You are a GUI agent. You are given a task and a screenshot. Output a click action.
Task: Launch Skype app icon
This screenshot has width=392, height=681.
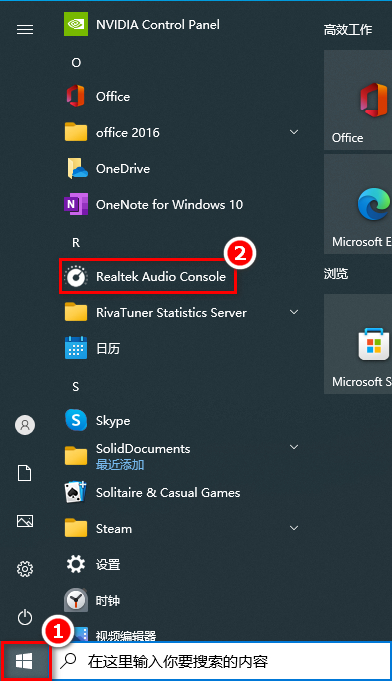76,420
